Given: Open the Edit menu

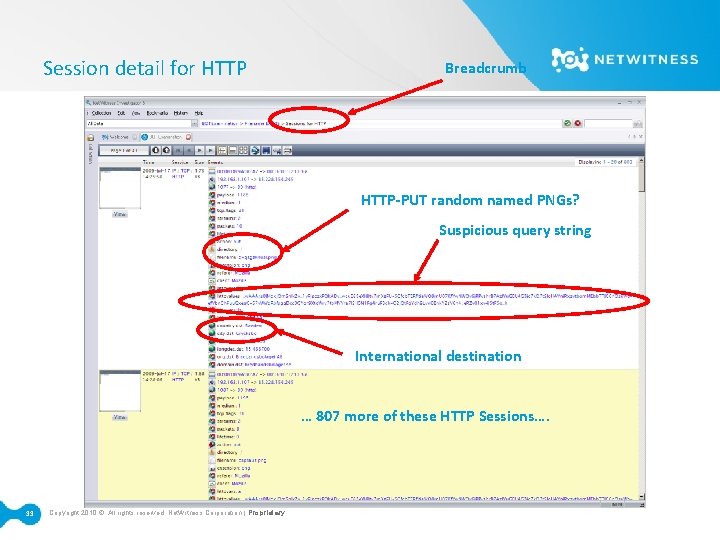Looking at the screenshot, I should [x=121, y=113].
